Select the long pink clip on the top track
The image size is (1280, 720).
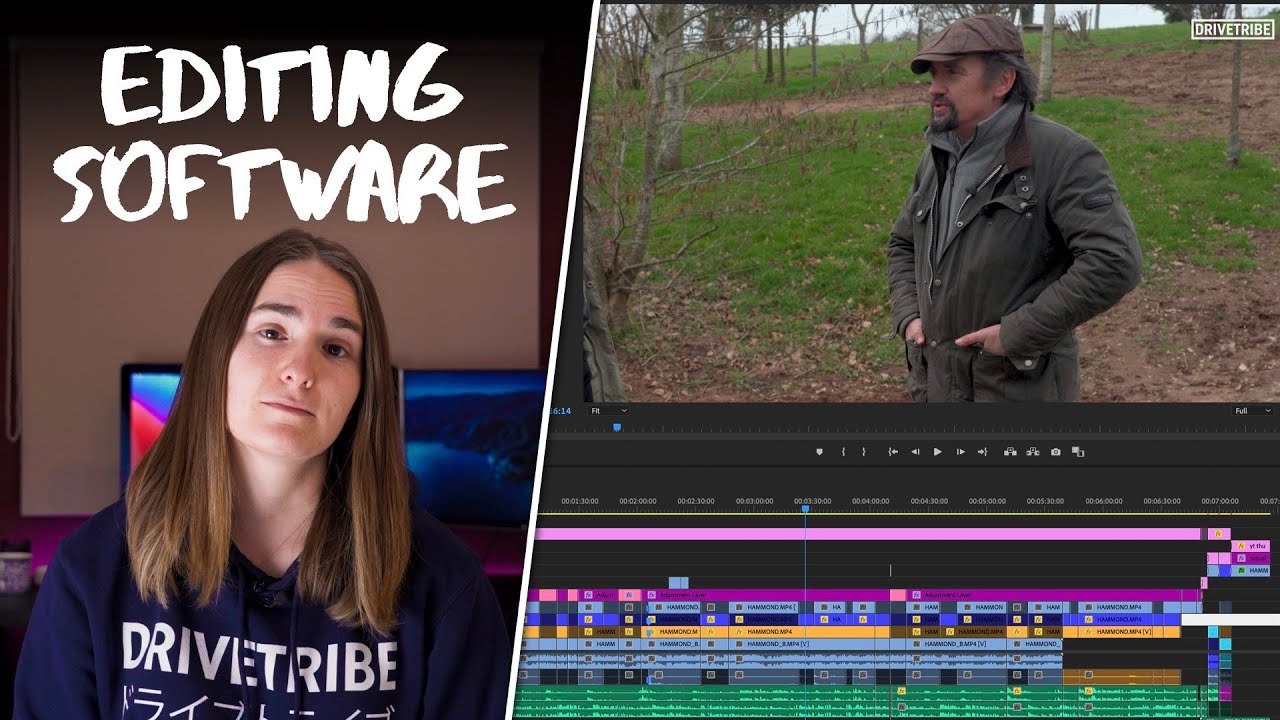click(868, 534)
